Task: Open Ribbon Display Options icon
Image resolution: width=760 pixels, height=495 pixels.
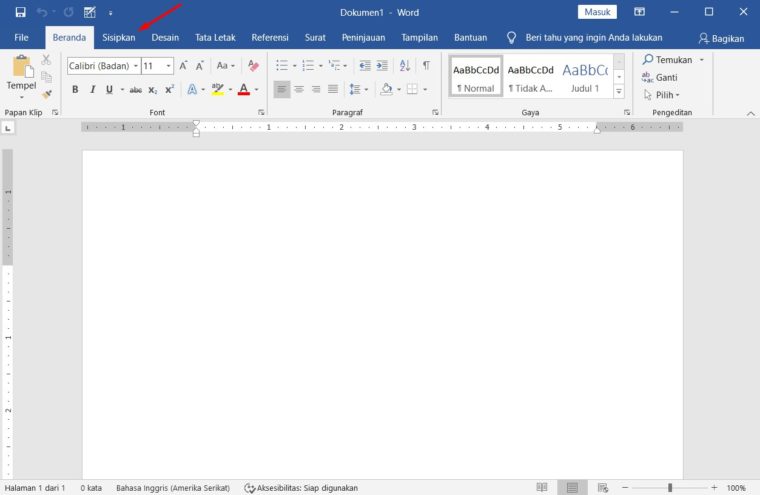Action: [x=639, y=12]
